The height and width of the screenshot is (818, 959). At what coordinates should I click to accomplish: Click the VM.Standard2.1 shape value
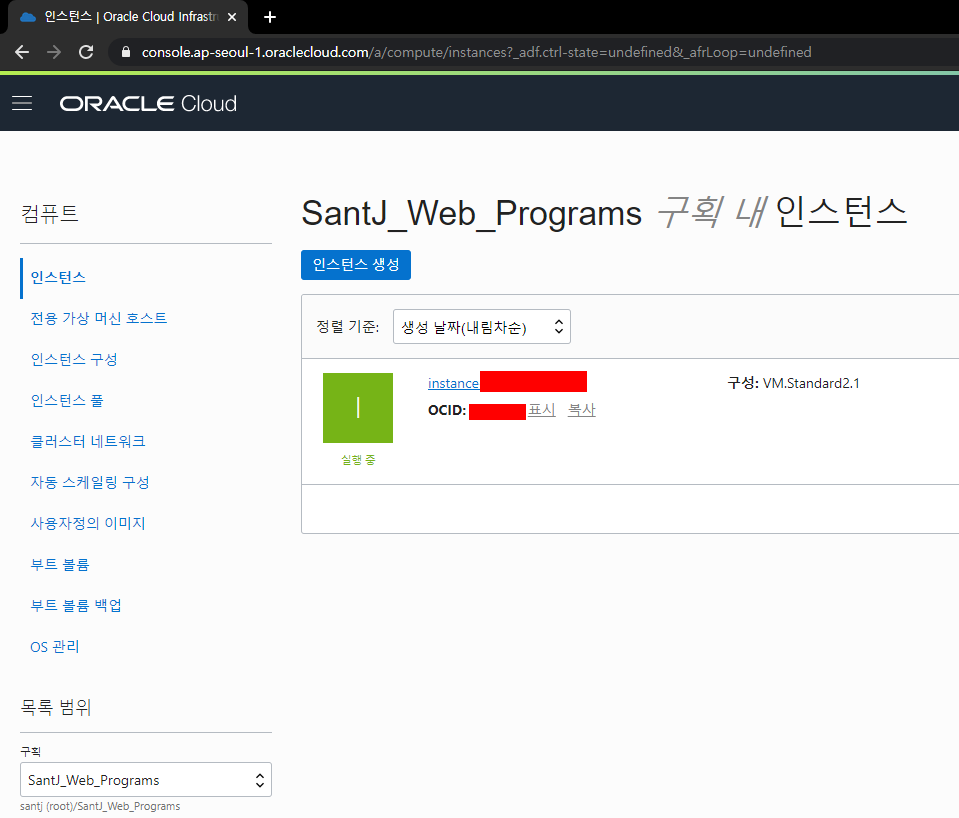pyautogui.click(x=811, y=383)
